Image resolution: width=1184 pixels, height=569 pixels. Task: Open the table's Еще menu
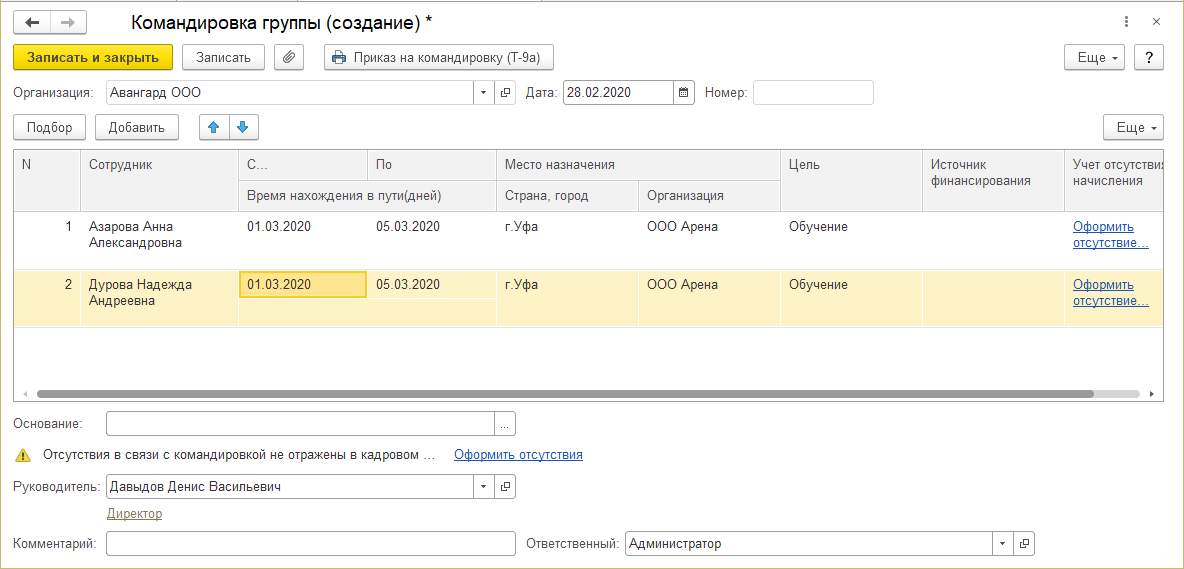[x=1133, y=127]
